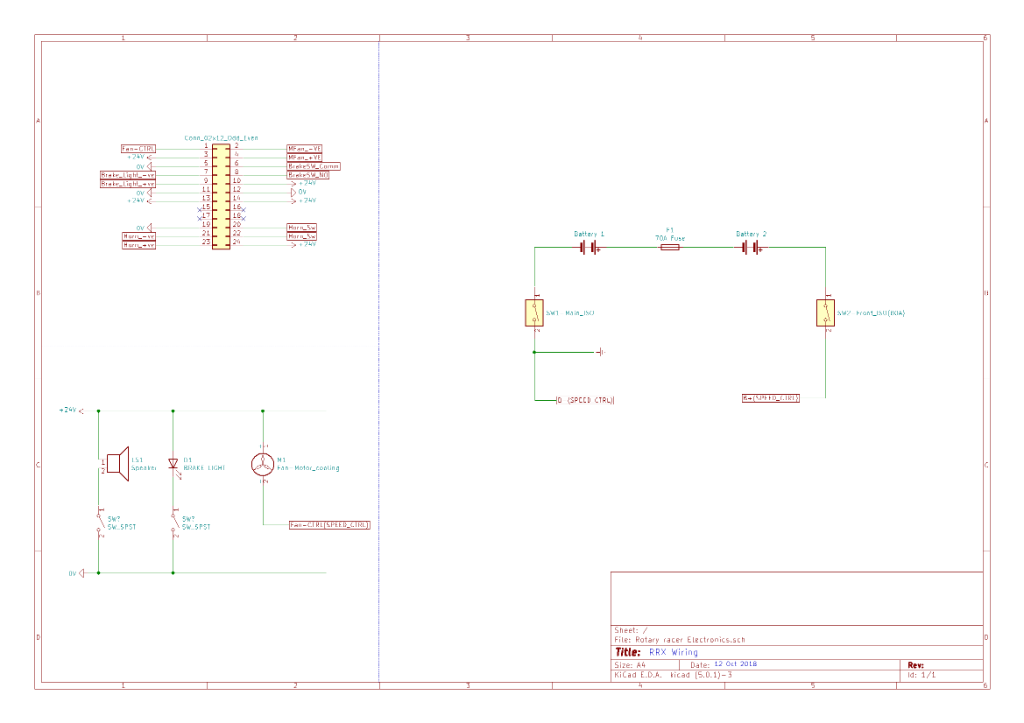The height and width of the screenshot is (723, 1024).
Task: Select the Conn_02x12_Odd_Even connector body
Action: (x=221, y=197)
